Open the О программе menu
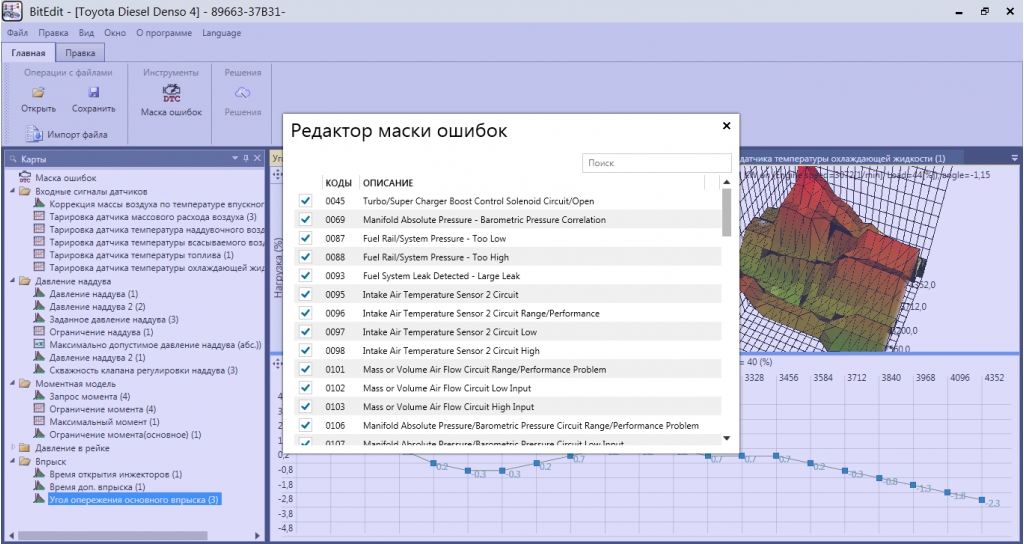The image size is (1024, 544). pyautogui.click(x=164, y=33)
